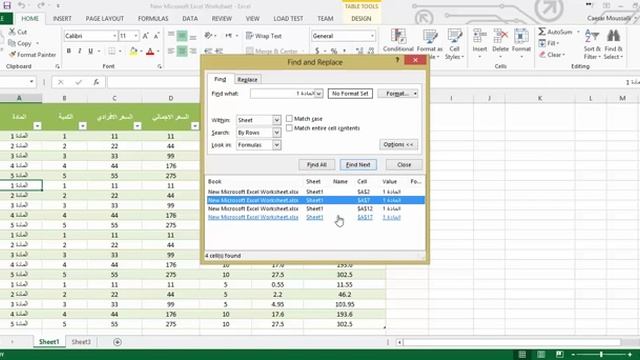Screen dimensions: 640x360
Task: Click the Help question mark in Find dialog
Action: (397, 60)
